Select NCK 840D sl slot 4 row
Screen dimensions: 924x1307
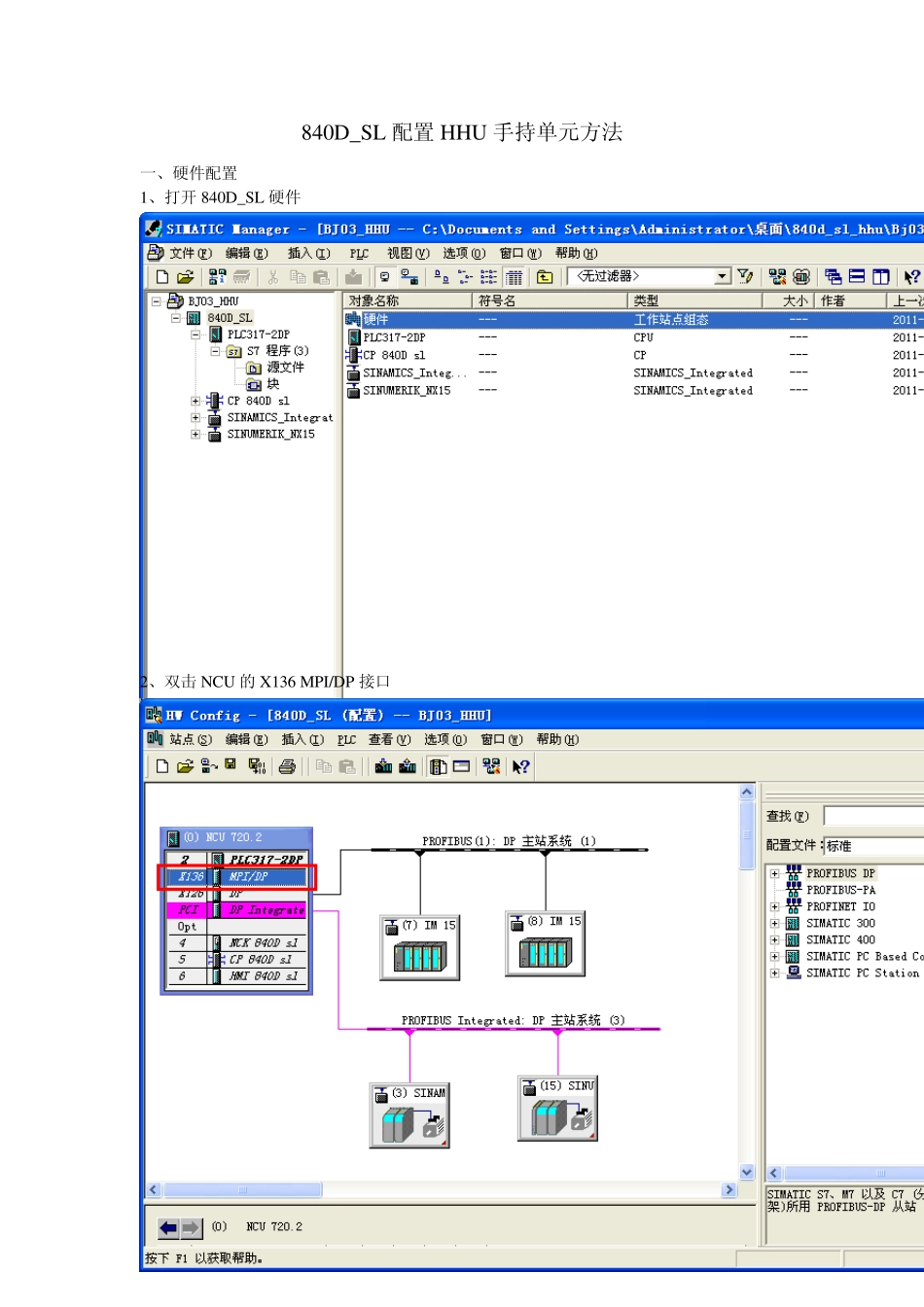pos(237,943)
